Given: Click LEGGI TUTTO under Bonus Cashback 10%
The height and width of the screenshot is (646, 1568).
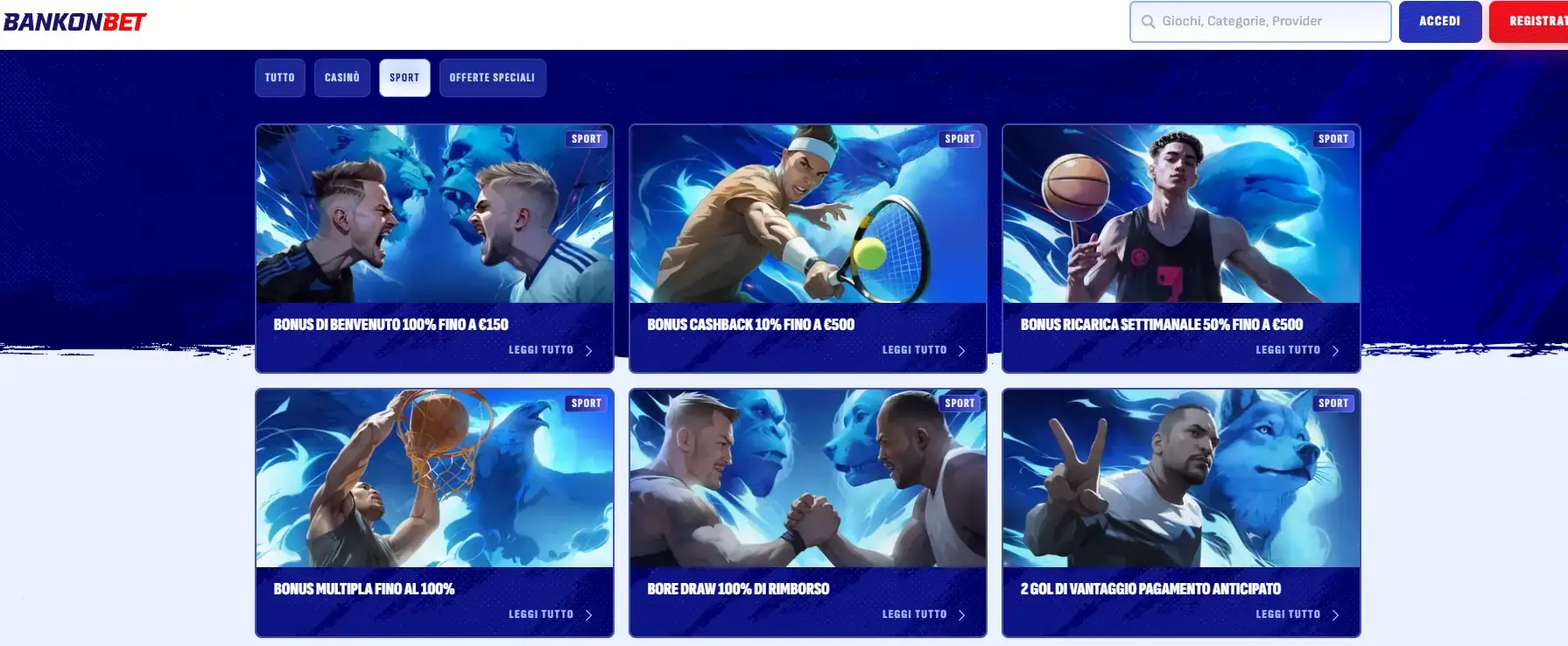Looking at the screenshot, I should pyautogui.click(x=914, y=350).
